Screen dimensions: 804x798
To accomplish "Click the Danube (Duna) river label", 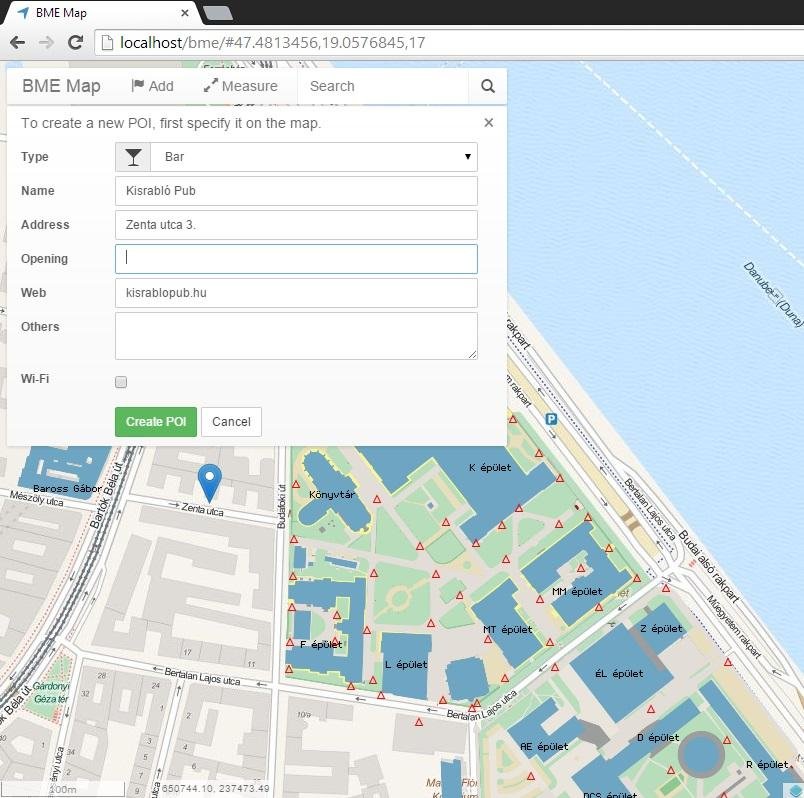I will tap(774, 294).
